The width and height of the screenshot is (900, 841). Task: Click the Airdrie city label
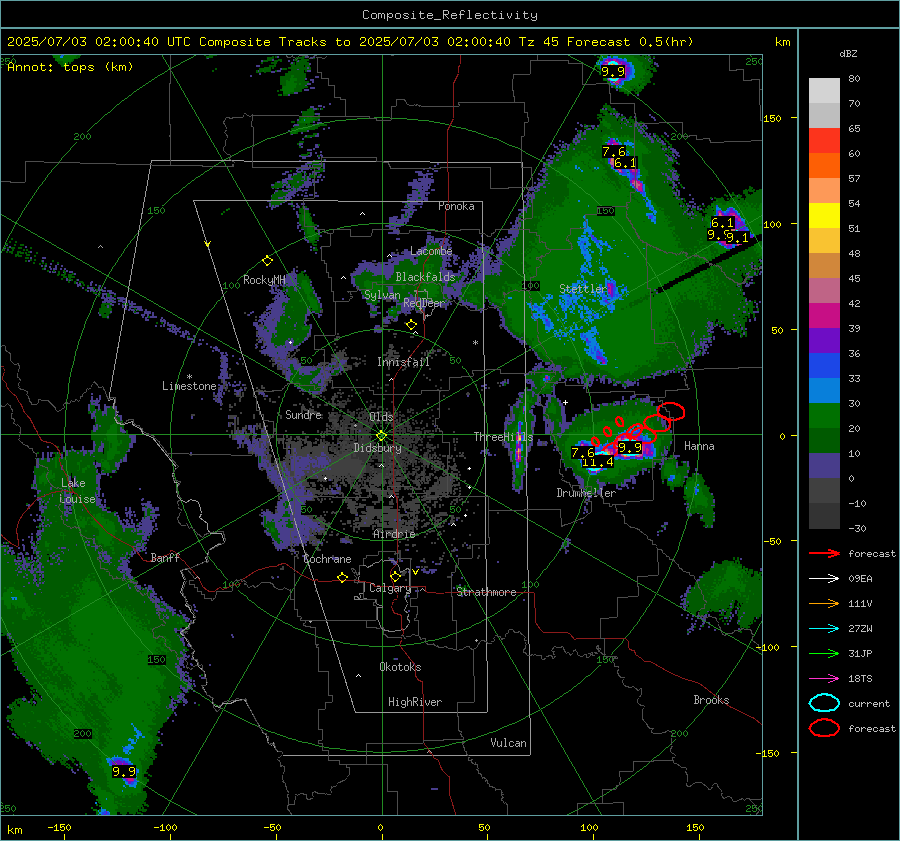point(394,534)
